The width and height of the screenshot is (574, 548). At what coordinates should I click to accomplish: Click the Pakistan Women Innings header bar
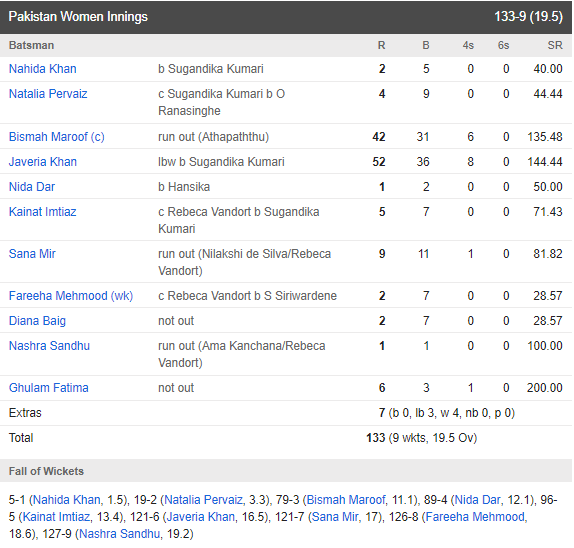click(x=286, y=17)
